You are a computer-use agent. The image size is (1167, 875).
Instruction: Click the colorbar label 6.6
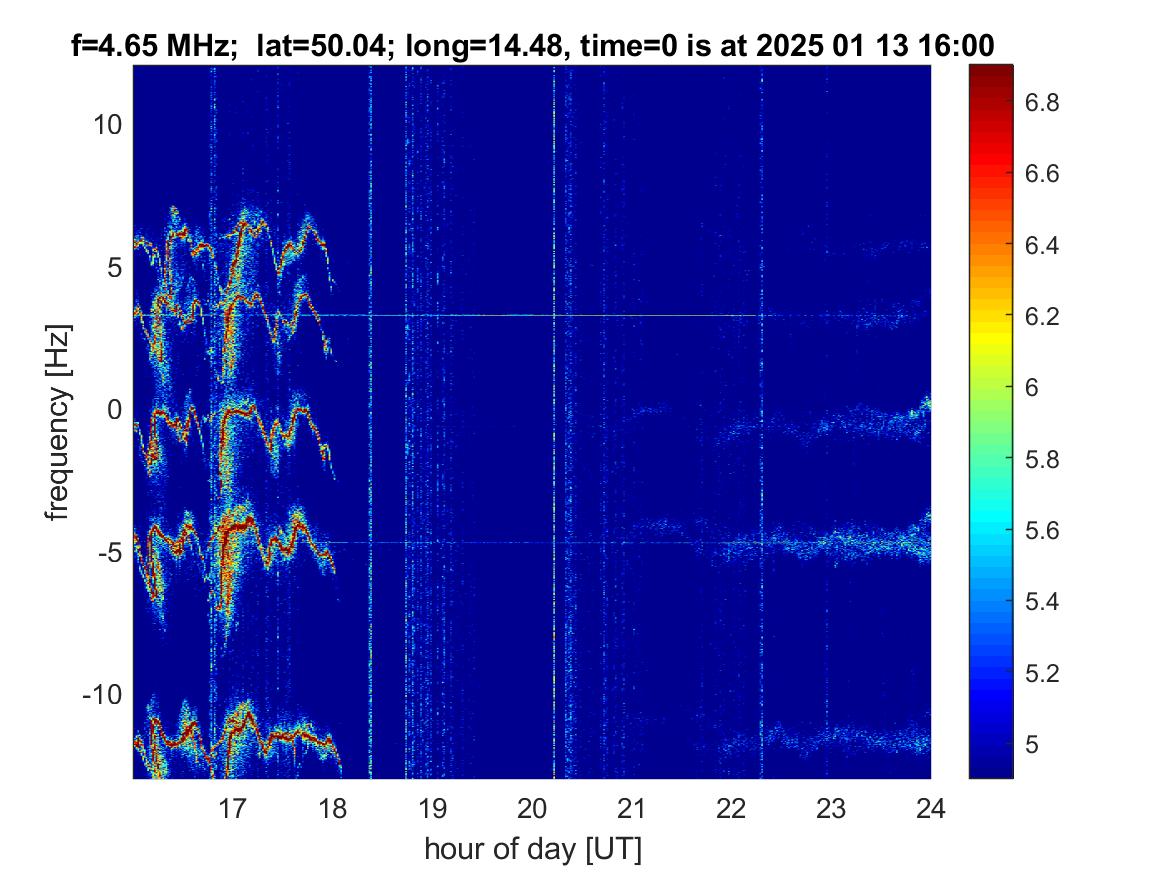point(1042,173)
